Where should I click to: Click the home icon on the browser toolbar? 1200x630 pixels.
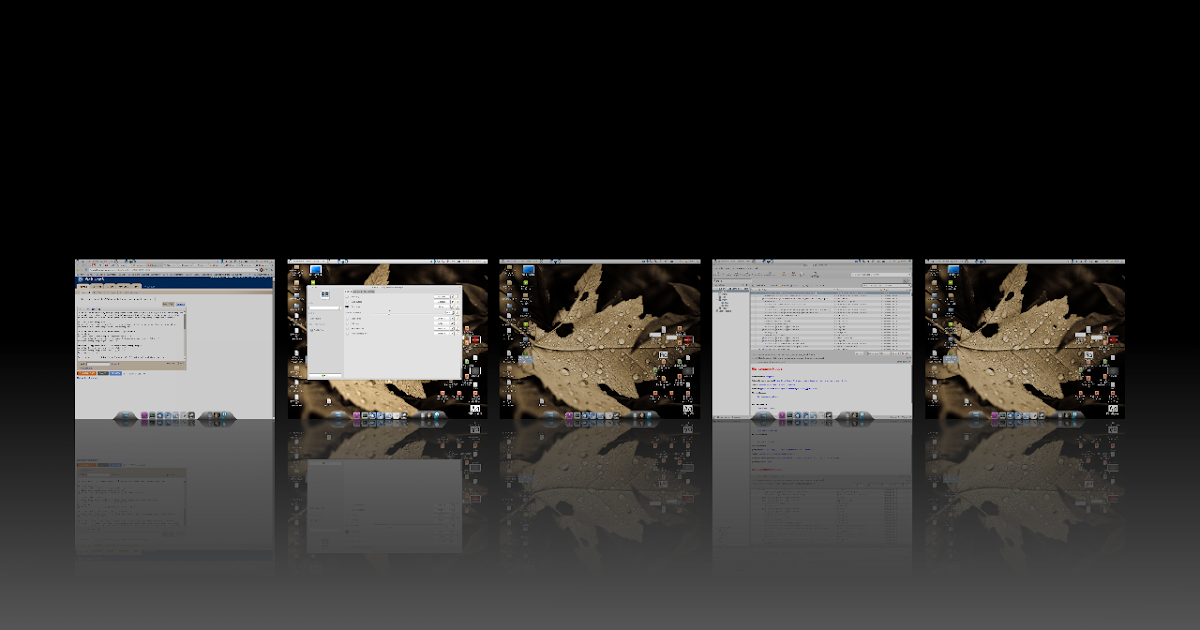(272, 270)
